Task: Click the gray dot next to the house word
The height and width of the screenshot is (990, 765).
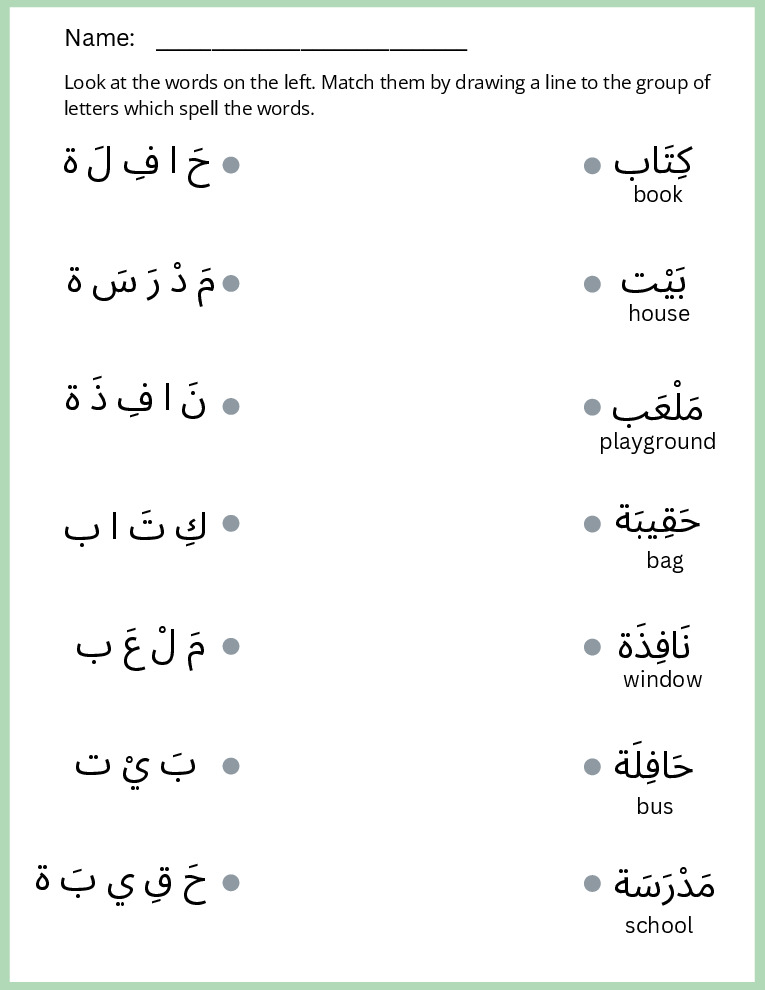Action: pos(592,285)
